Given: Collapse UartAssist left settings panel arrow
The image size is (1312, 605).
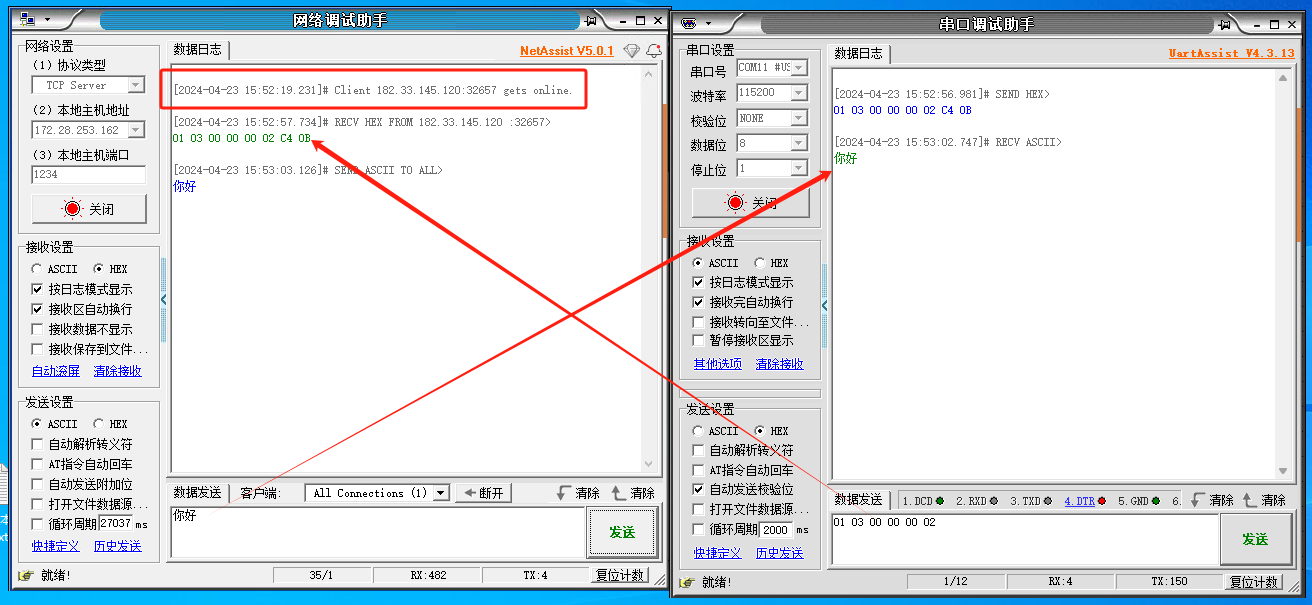Looking at the screenshot, I should (825, 305).
